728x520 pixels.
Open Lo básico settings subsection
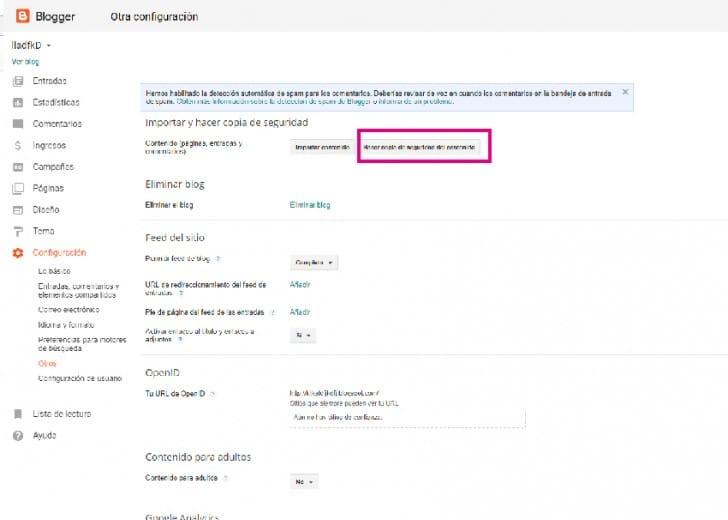coord(54,271)
